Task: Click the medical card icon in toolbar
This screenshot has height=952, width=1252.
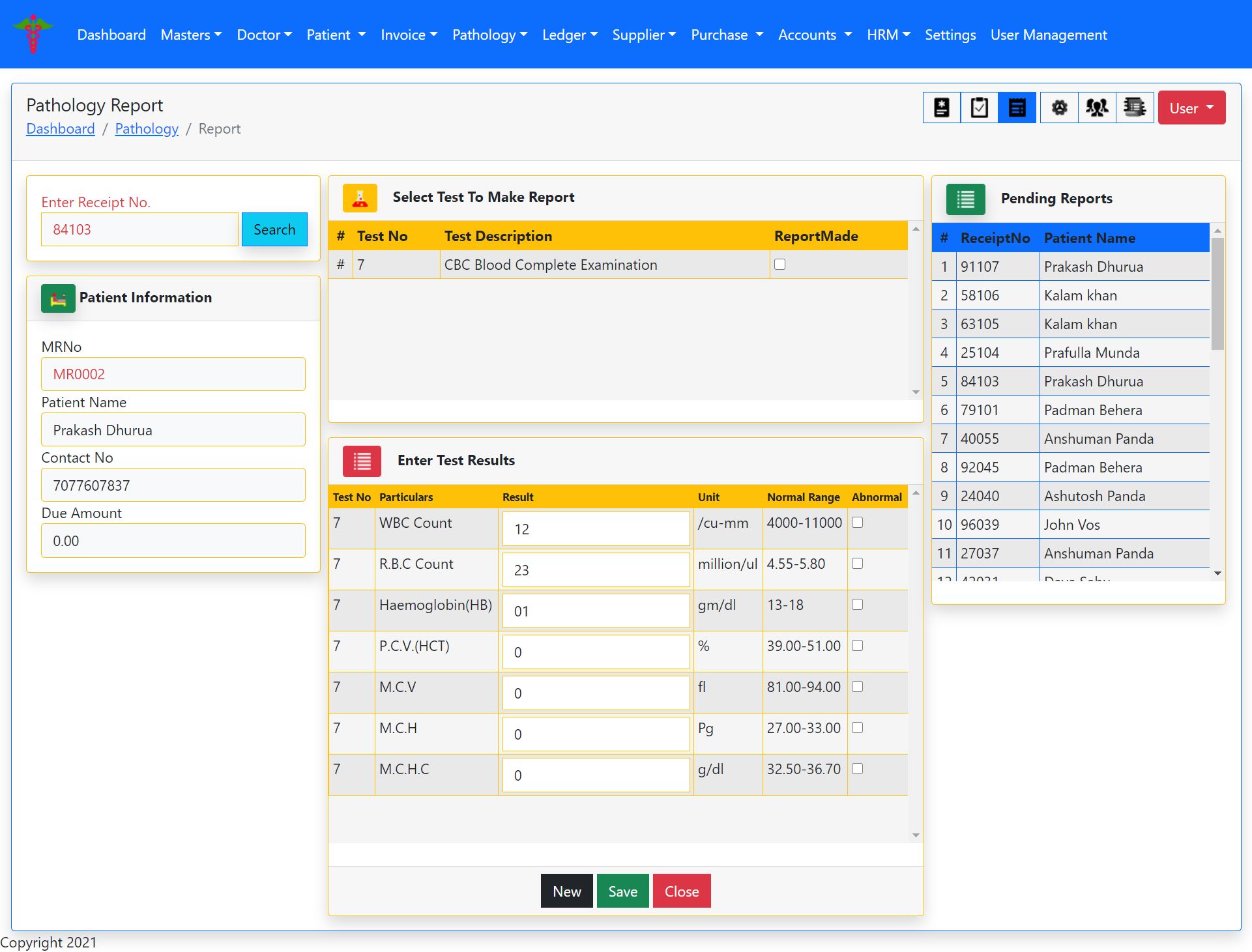Action: [x=941, y=108]
